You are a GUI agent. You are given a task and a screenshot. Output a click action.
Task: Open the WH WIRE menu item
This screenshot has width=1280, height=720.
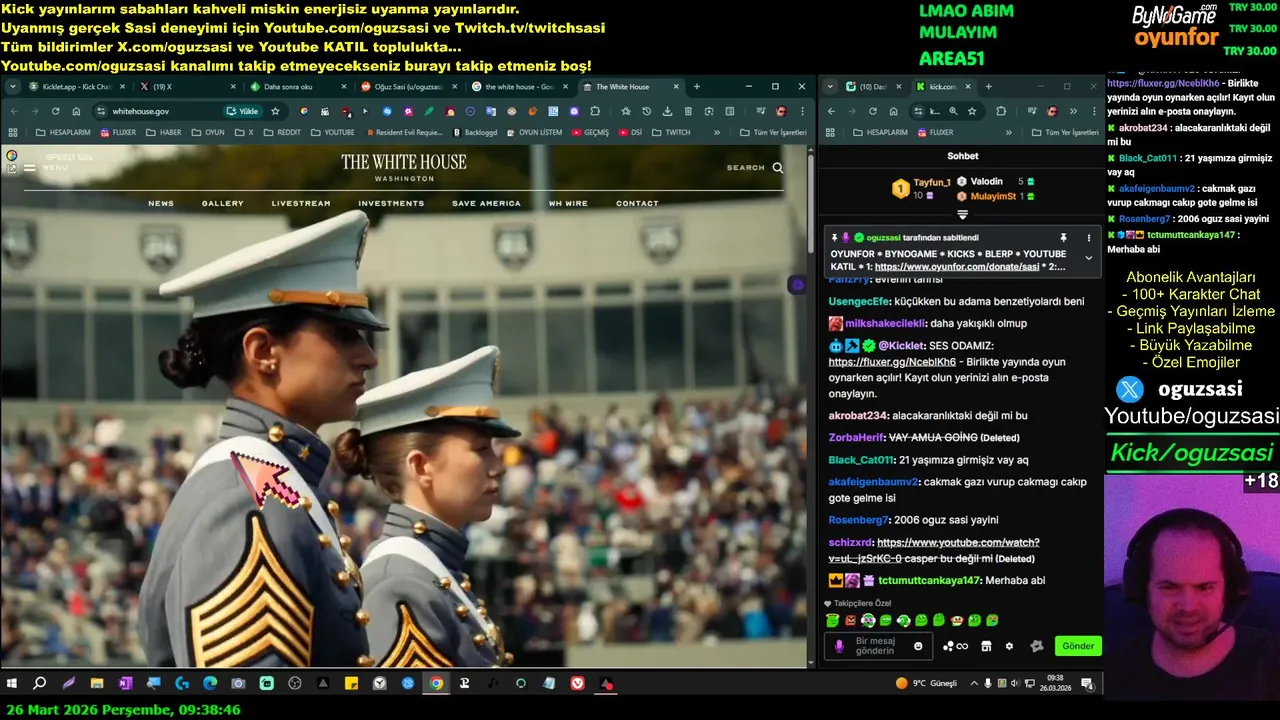click(568, 203)
